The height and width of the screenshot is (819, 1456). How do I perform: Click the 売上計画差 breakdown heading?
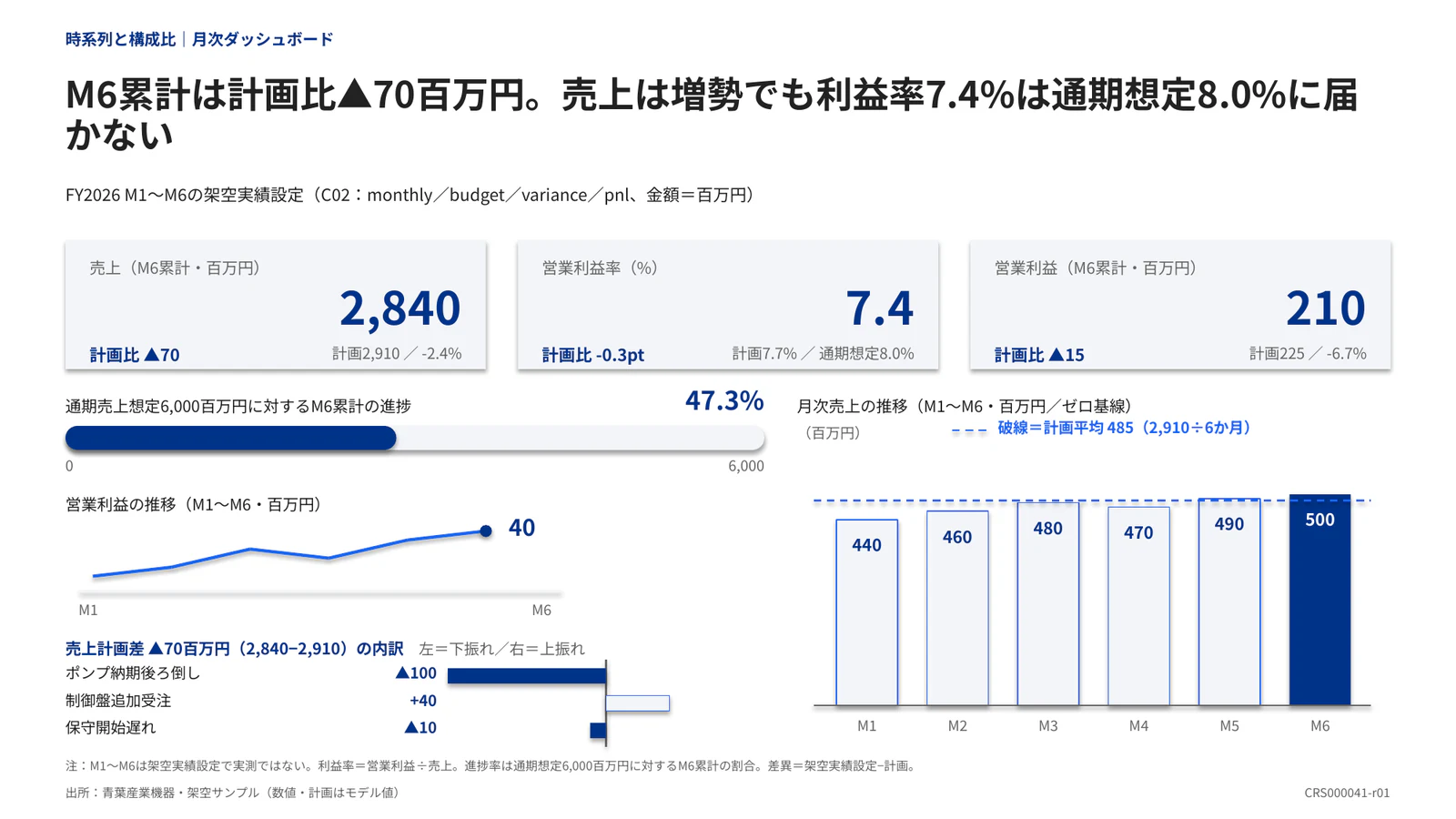pos(234,649)
